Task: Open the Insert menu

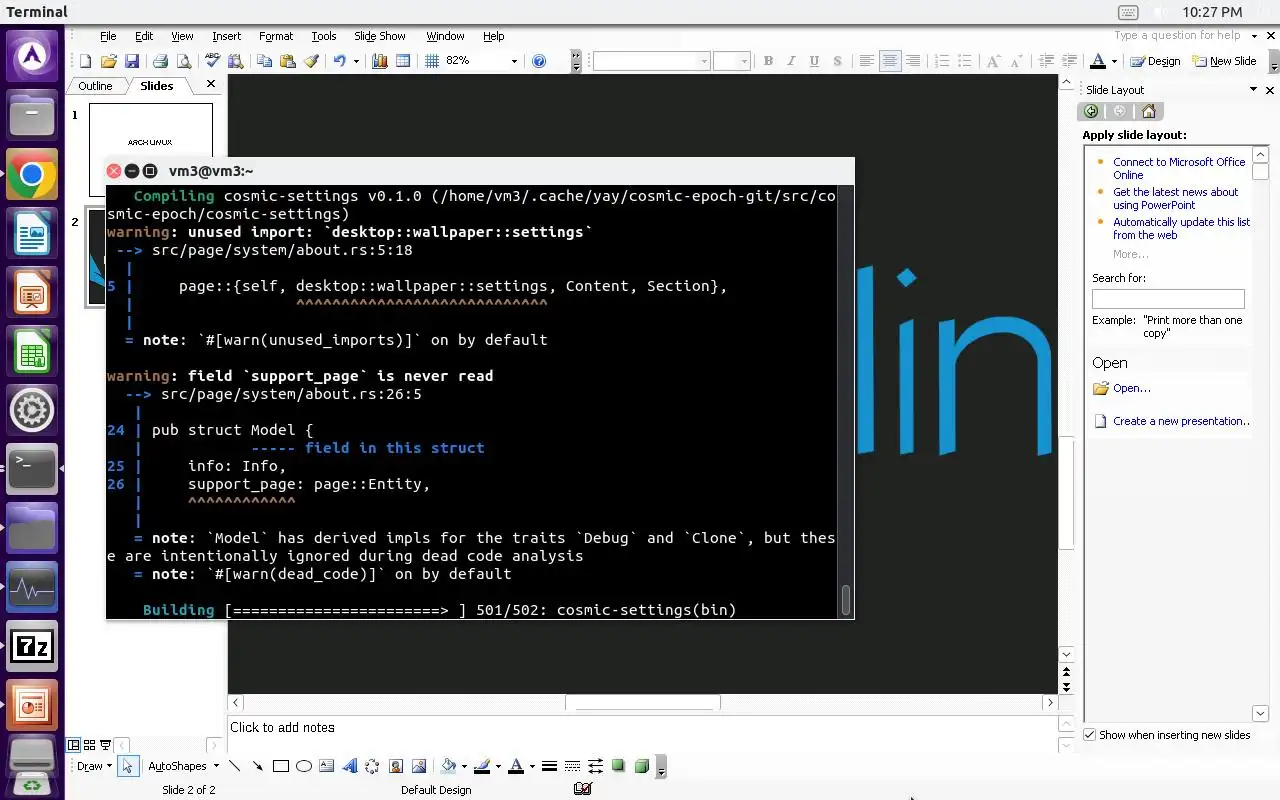Action: click(226, 36)
